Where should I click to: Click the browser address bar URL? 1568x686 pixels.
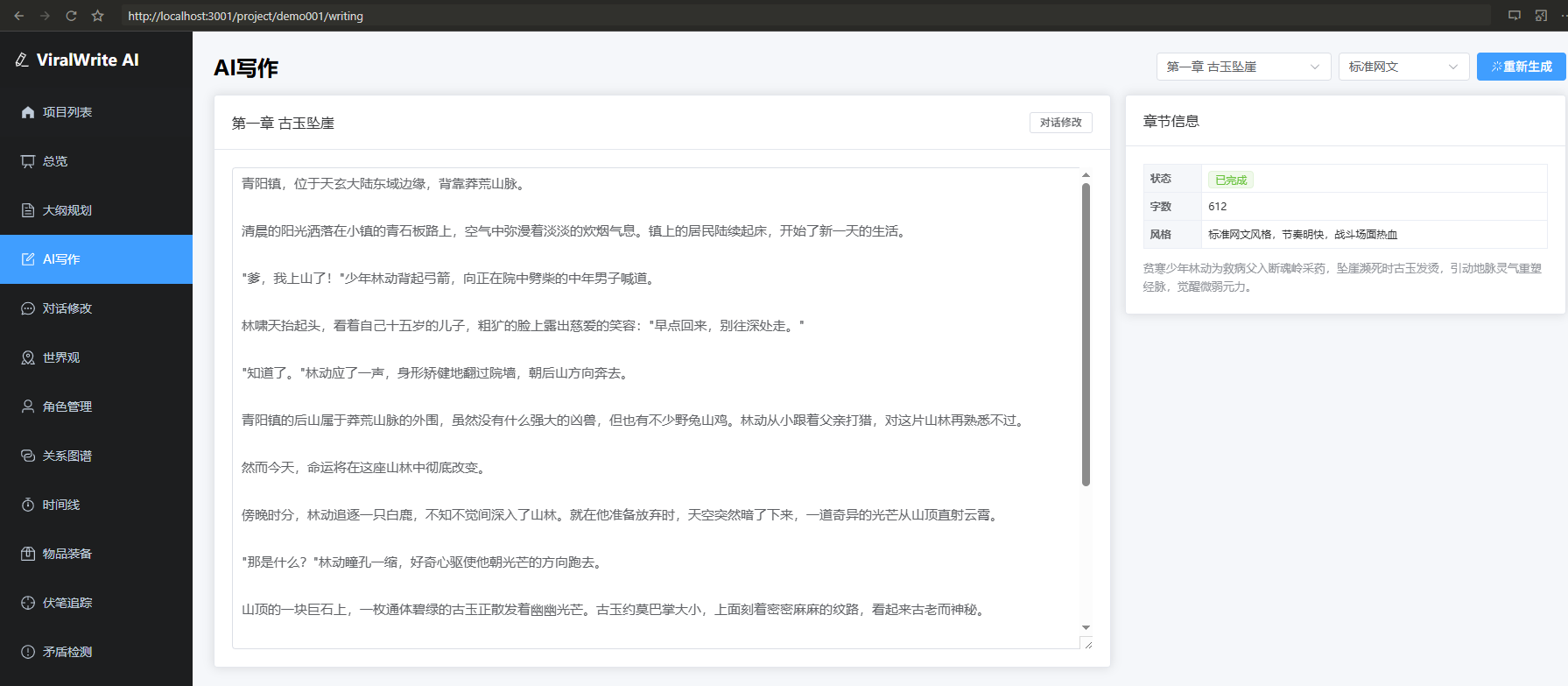[x=245, y=16]
